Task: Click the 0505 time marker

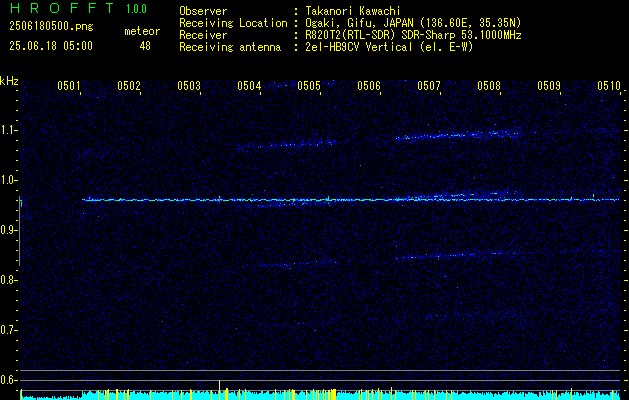Action: coord(309,85)
